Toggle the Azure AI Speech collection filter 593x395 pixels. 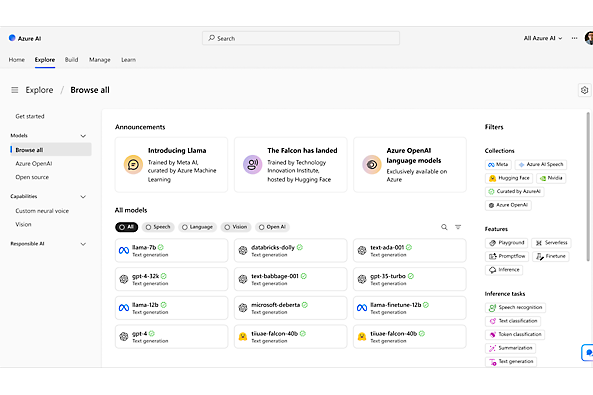pyautogui.click(x=541, y=165)
